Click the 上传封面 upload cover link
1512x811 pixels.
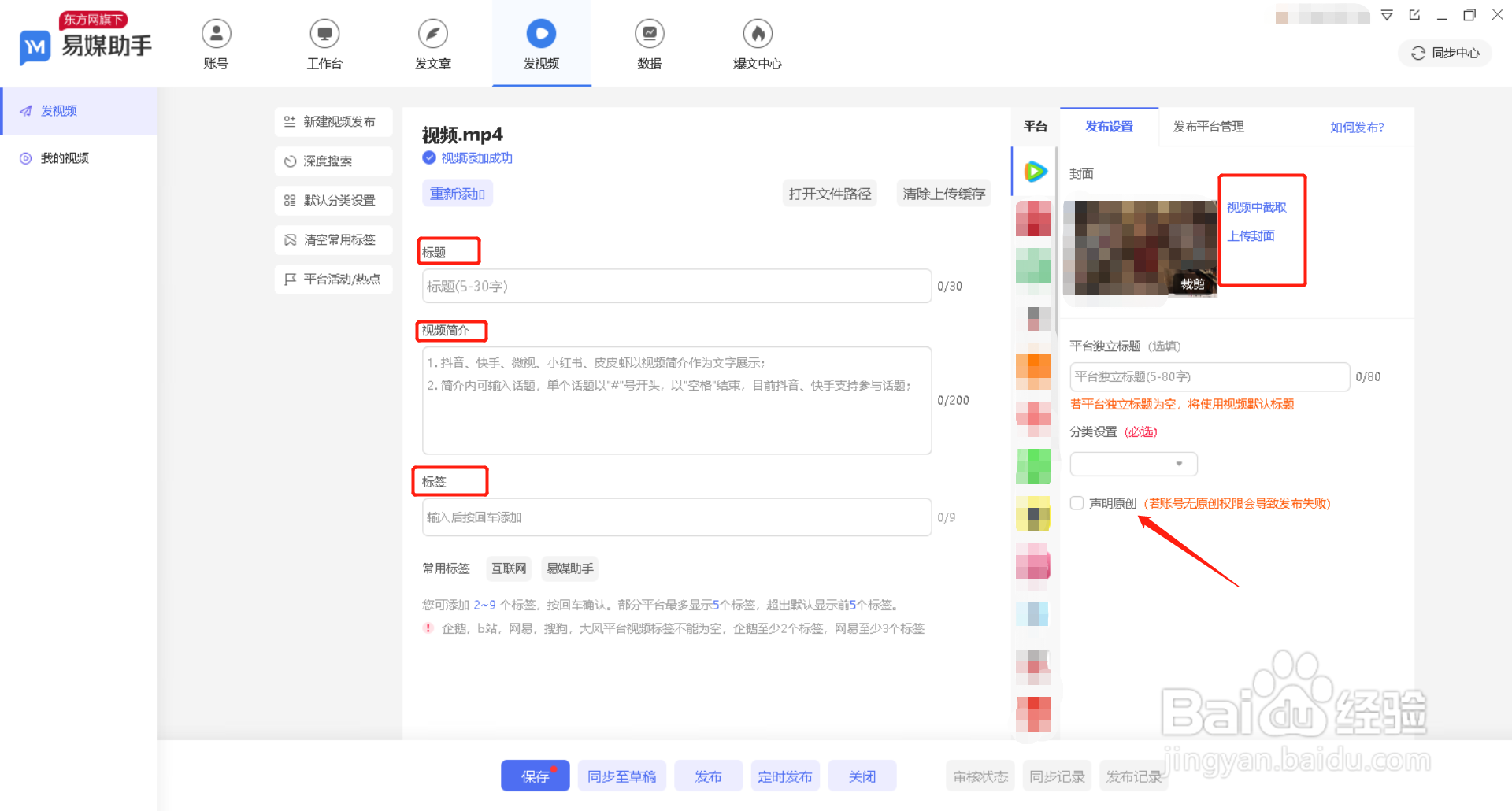pyautogui.click(x=1250, y=235)
